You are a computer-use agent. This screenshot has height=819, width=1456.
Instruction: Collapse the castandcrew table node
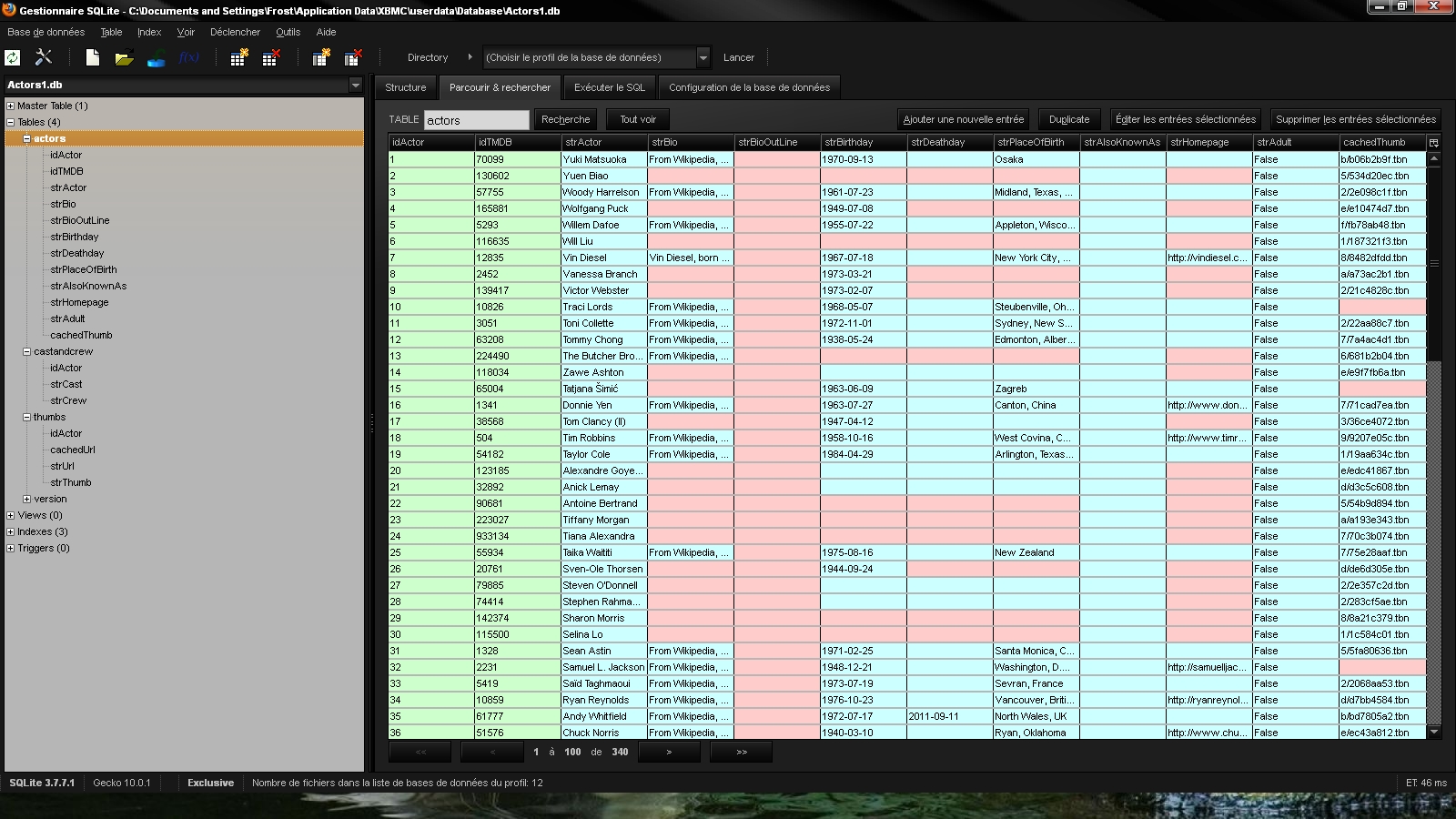click(27, 351)
